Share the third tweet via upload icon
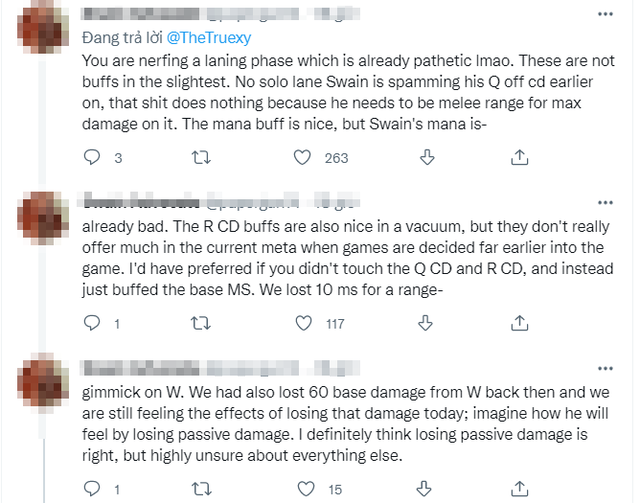 pyautogui.click(x=519, y=489)
